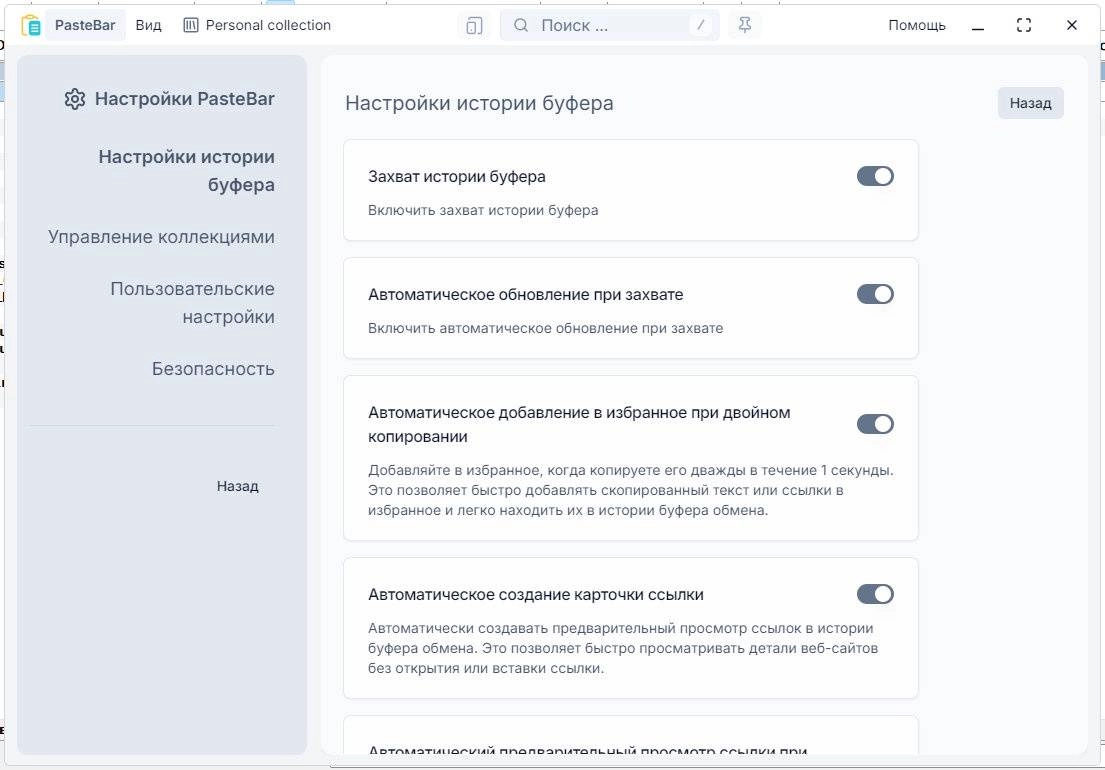Select Настройки истории буфера in sidebar

pos(187,170)
